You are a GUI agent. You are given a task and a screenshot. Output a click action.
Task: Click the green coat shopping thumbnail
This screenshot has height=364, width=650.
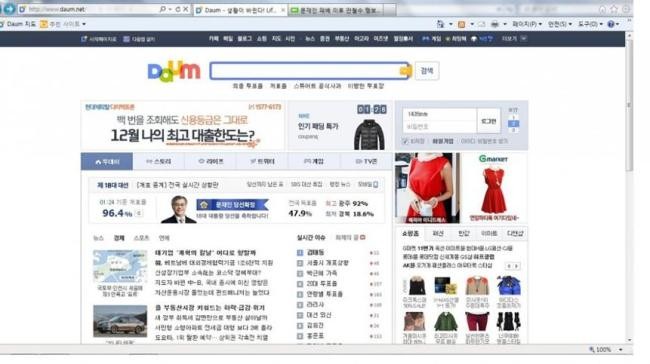(446, 322)
